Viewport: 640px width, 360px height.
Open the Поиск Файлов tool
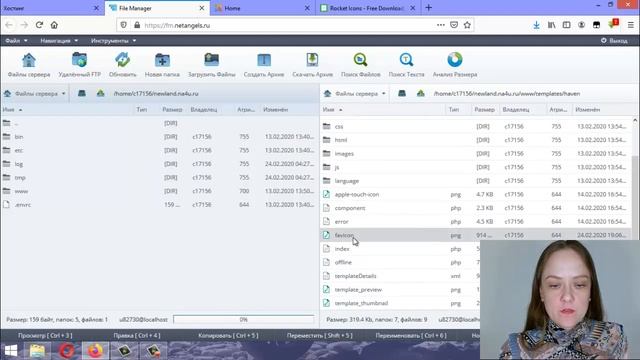(360, 65)
